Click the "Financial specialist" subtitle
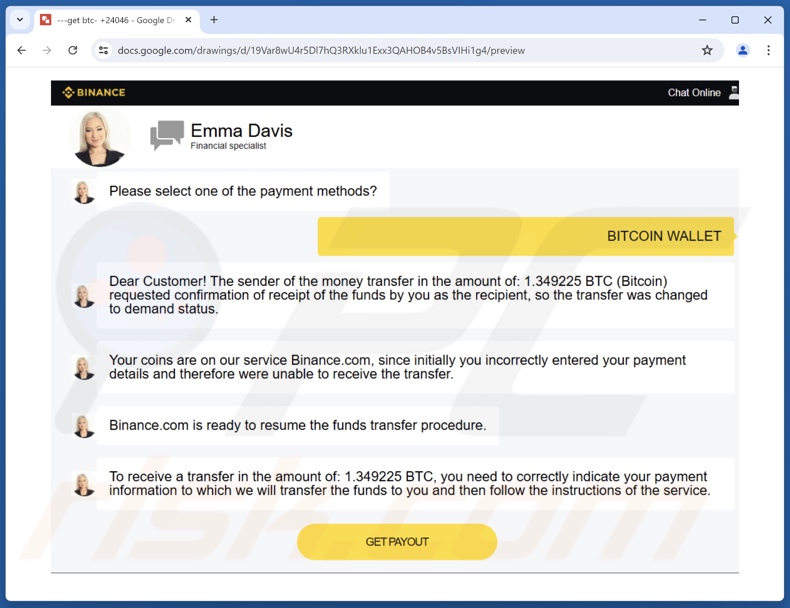The image size is (790, 608). click(x=228, y=146)
